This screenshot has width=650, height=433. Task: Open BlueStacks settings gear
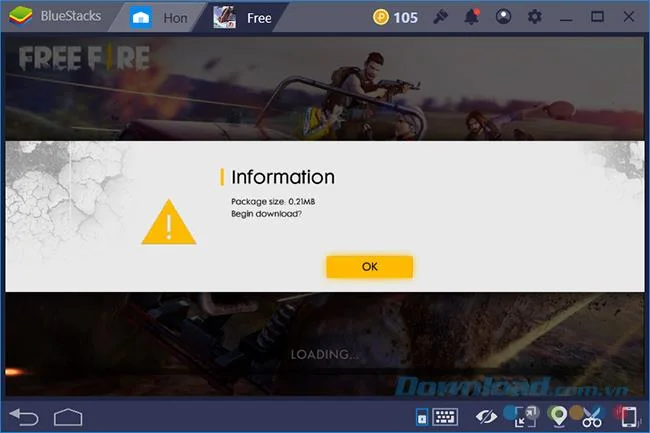pos(534,17)
